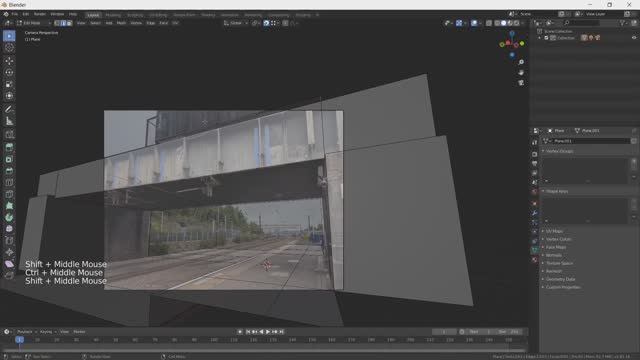This screenshot has height=360, width=640.
Task: Select the Transform tool
Action: click(9, 96)
